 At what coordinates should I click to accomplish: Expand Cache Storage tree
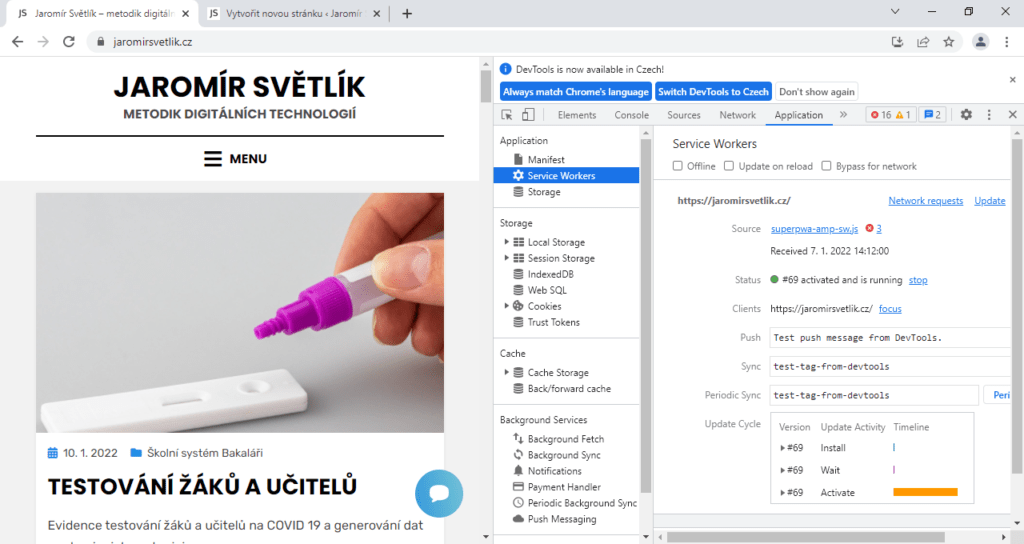click(x=506, y=372)
